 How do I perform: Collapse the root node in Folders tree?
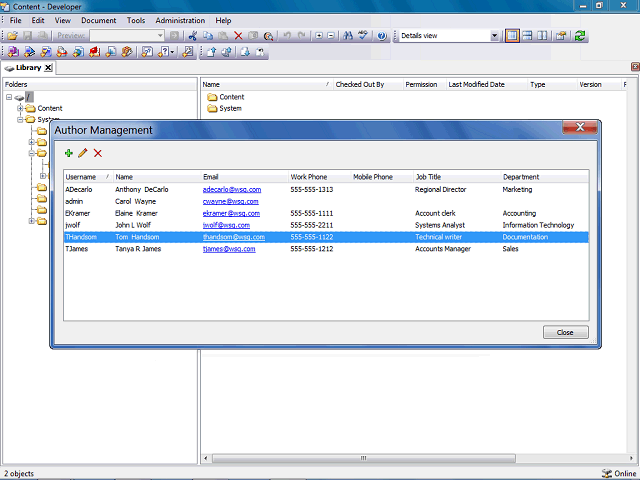(x=9, y=97)
